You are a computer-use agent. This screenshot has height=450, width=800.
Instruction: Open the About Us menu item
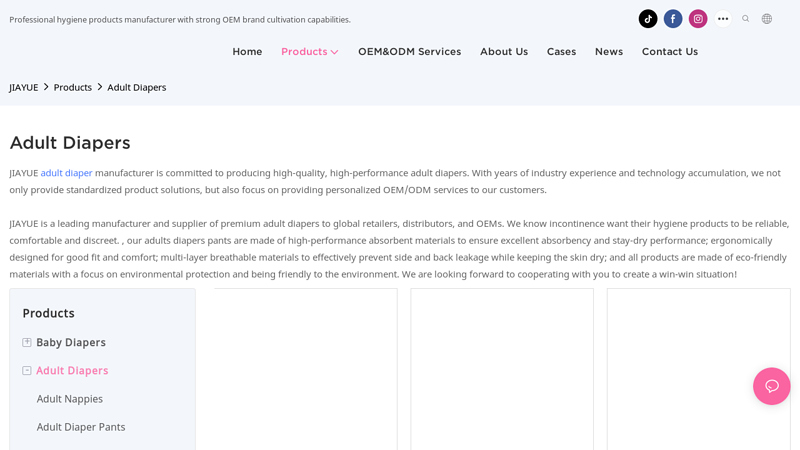(504, 52)
